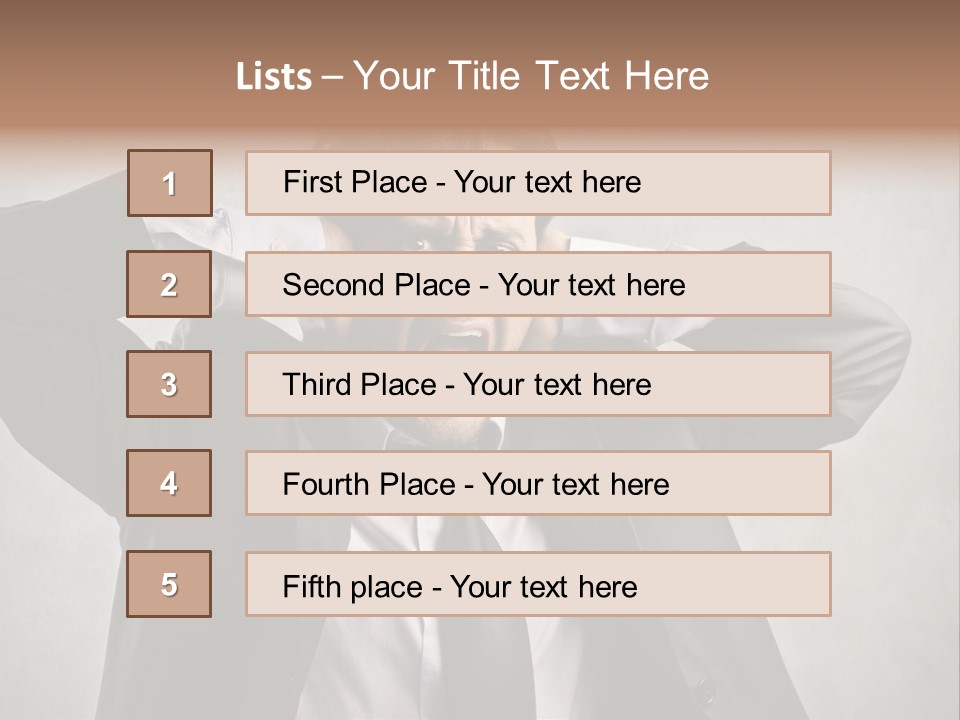Image resolution: width=960 pixels, height=720 pixels.
Task: Click the word Third in list
Action: click(x=317, y=385)
